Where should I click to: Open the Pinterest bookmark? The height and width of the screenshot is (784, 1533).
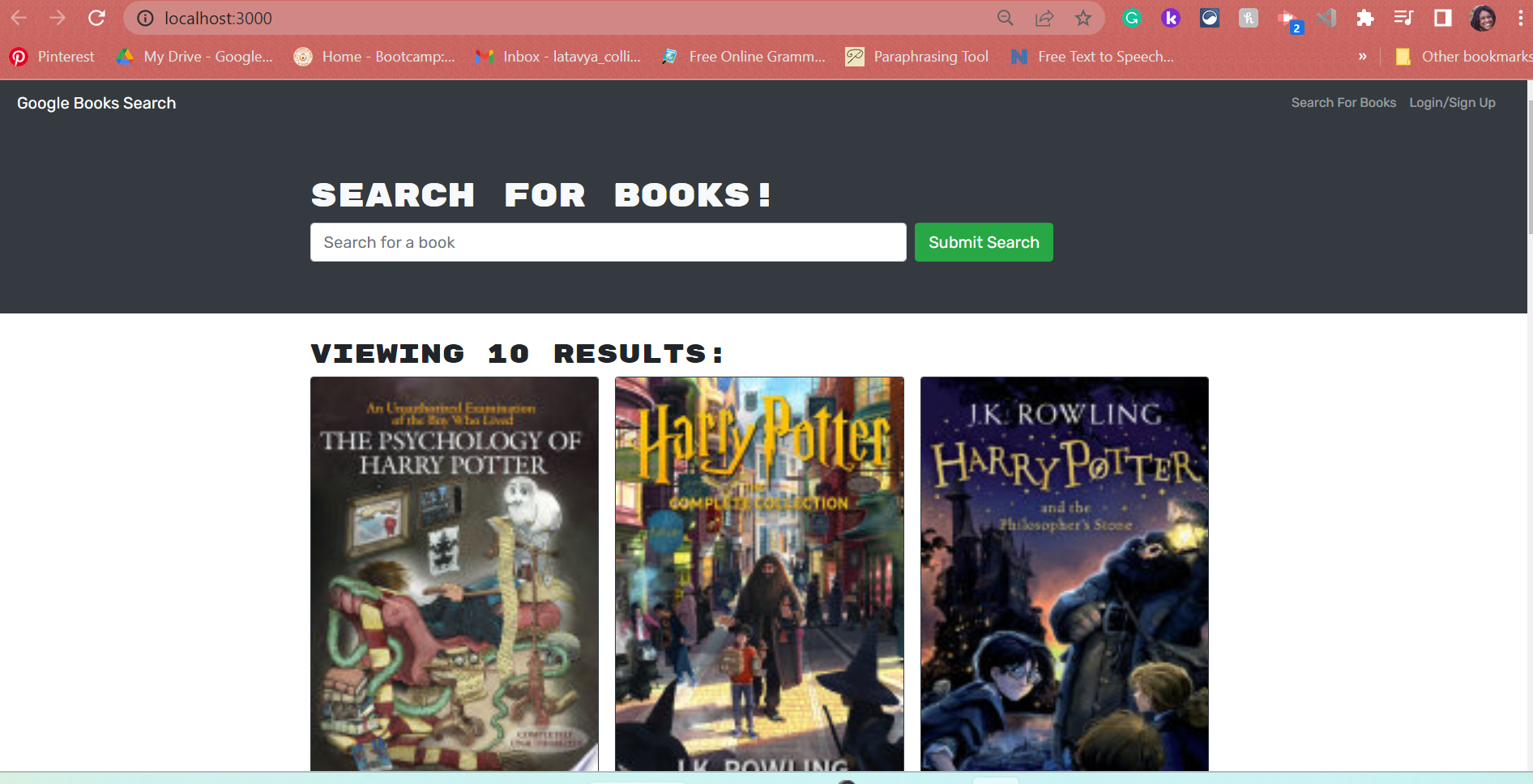52,57
